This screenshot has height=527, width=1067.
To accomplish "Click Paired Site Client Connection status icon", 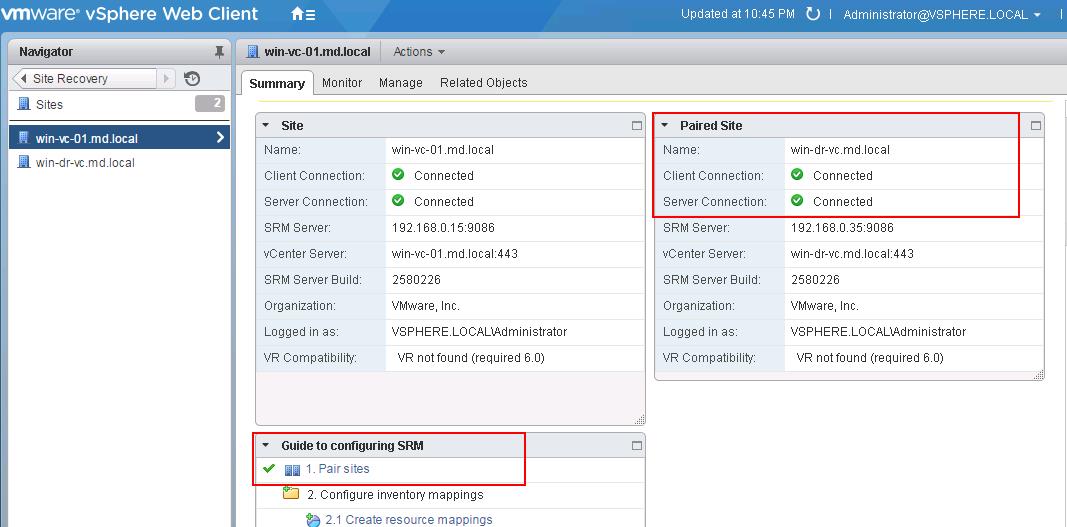I will click(798, 174).
